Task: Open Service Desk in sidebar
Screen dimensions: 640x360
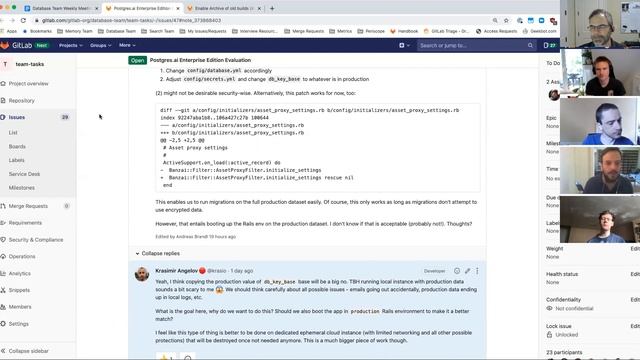Action: pos(24,174)
